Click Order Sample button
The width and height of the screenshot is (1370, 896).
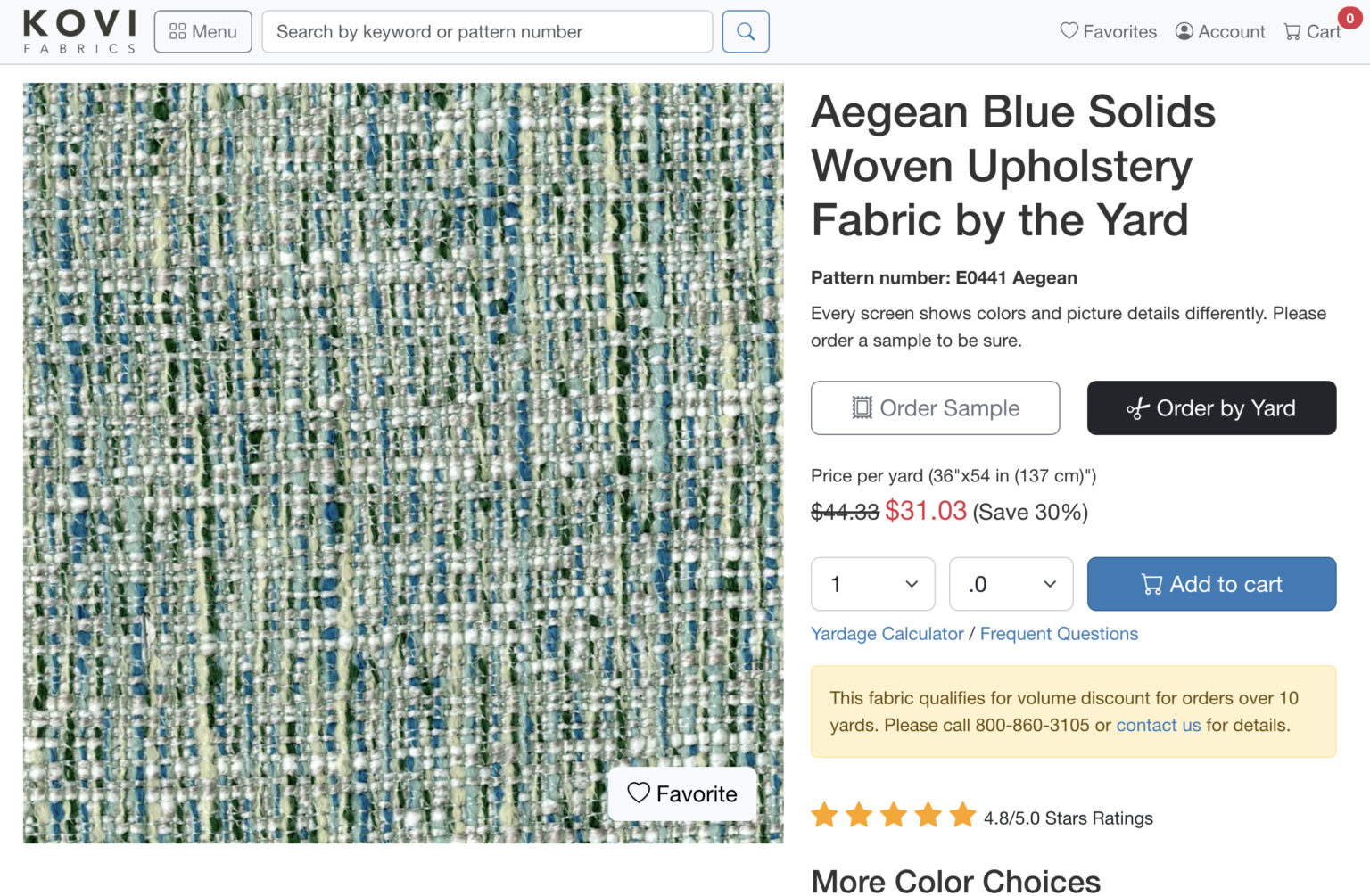pyautogui.click(x=935, y=408)
